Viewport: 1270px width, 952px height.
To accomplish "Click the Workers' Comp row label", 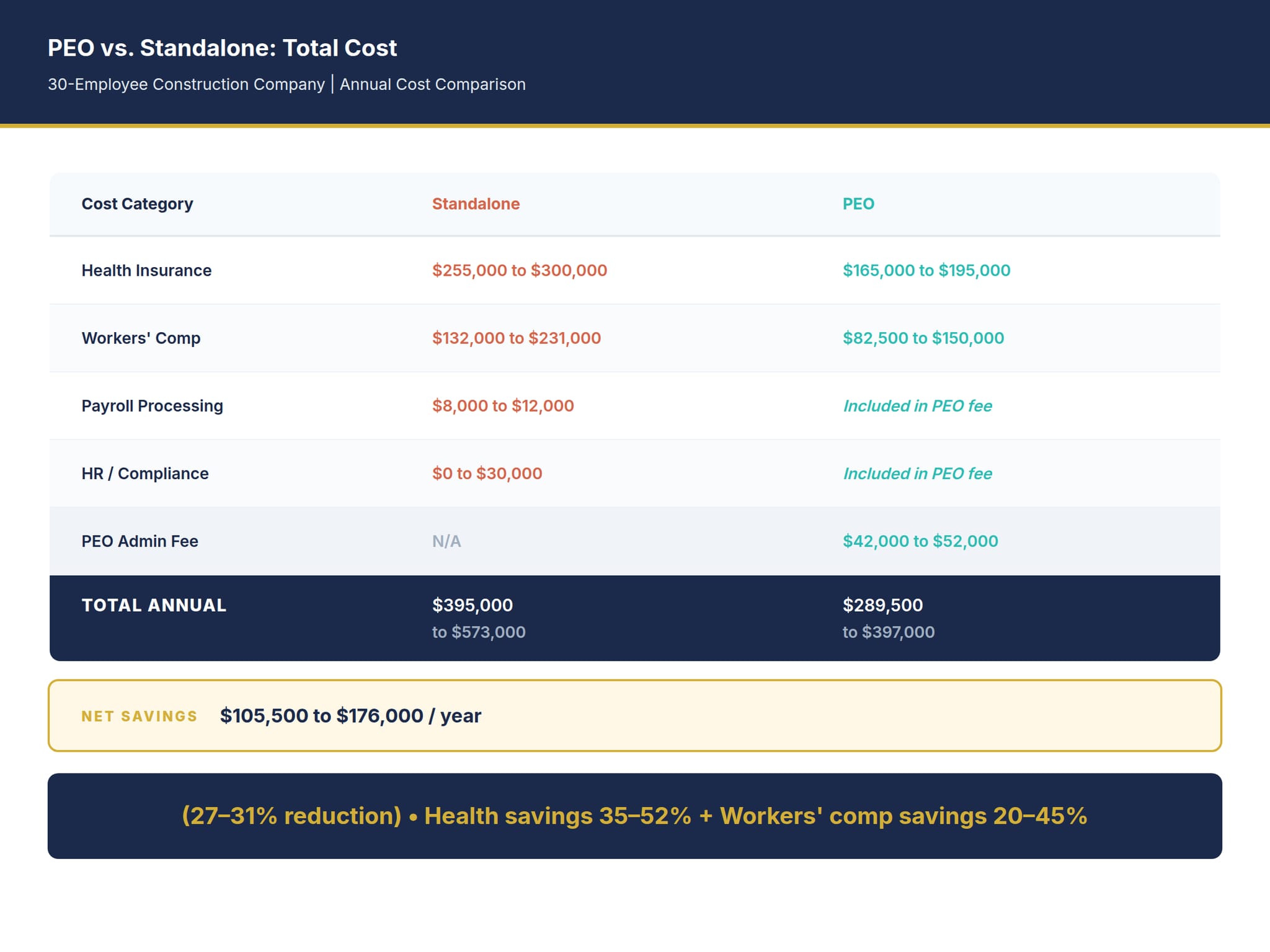I will pyautogui.click(x=141, y=338).
